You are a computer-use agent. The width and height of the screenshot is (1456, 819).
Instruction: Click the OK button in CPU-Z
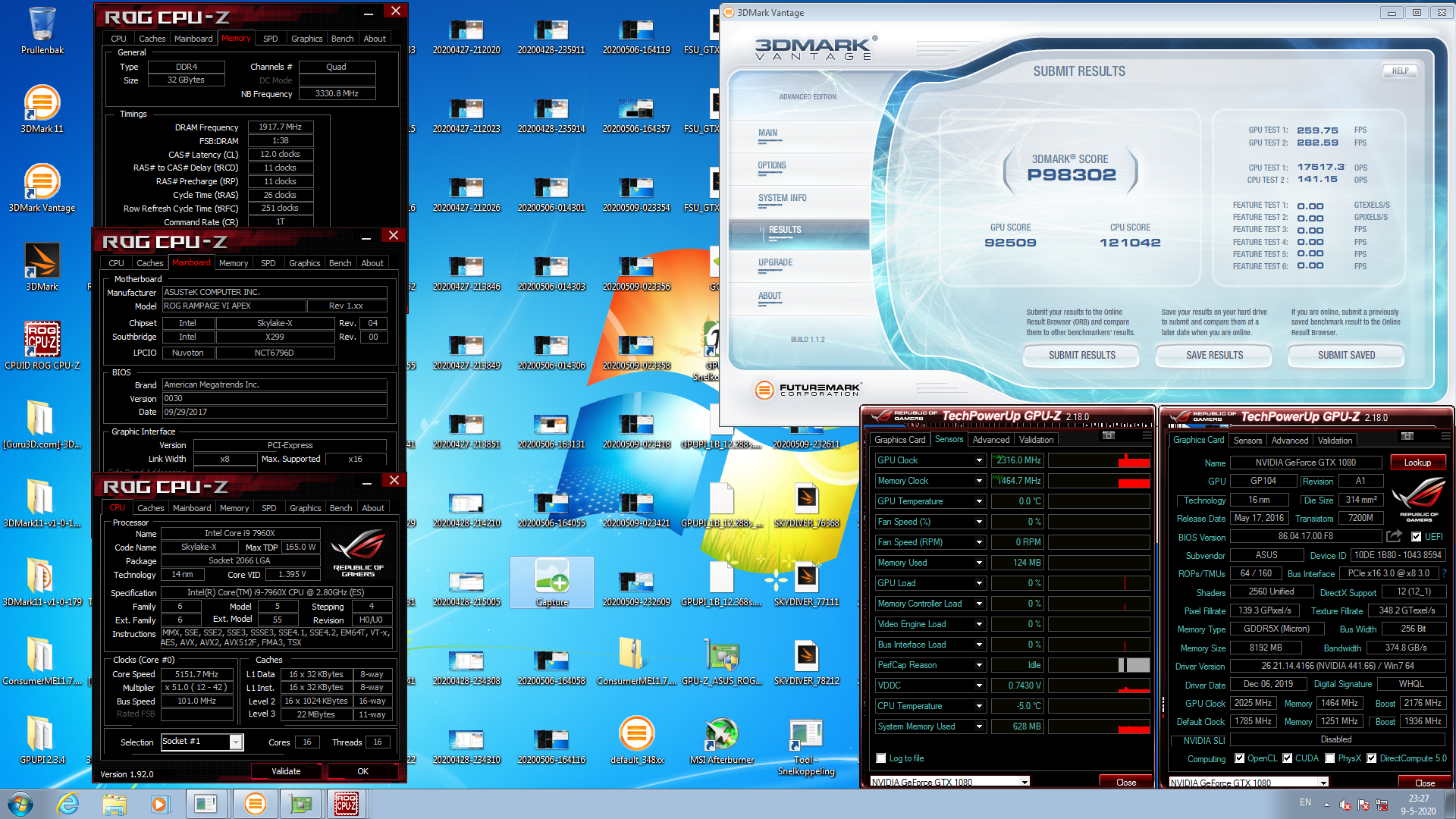(362, 771)
